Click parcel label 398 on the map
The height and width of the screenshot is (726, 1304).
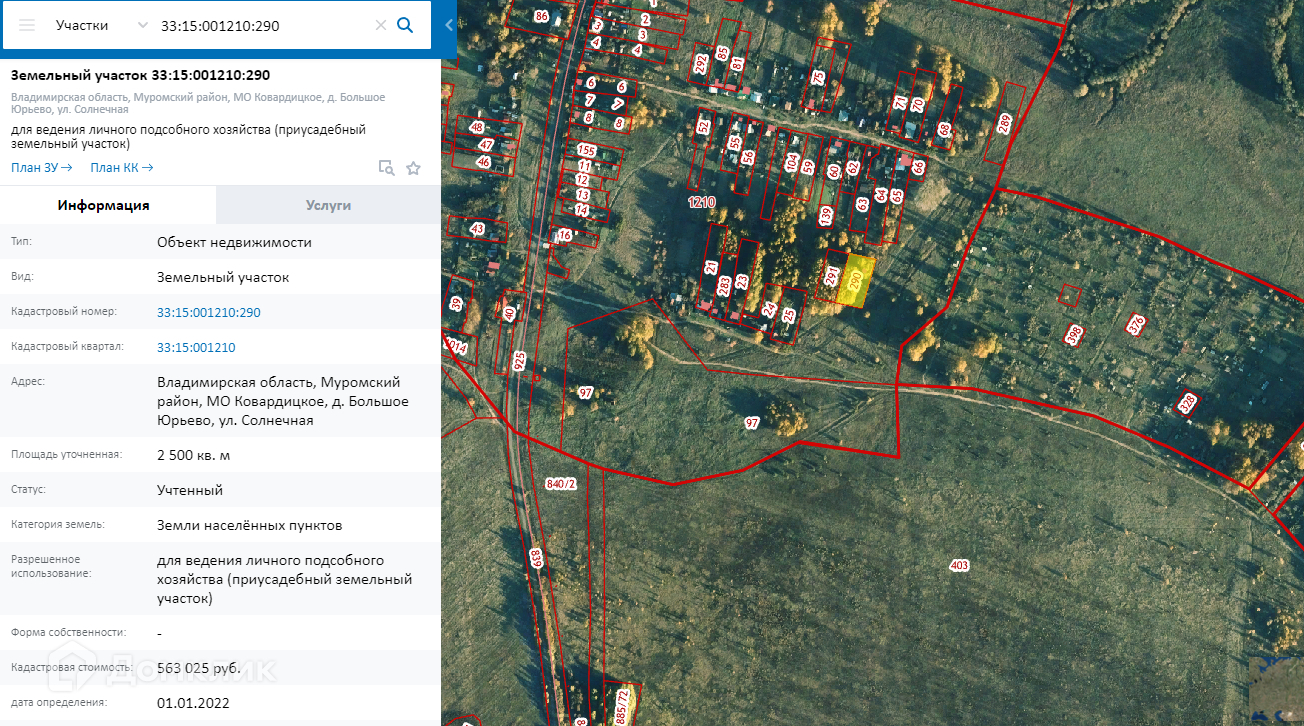point(1074,335)
